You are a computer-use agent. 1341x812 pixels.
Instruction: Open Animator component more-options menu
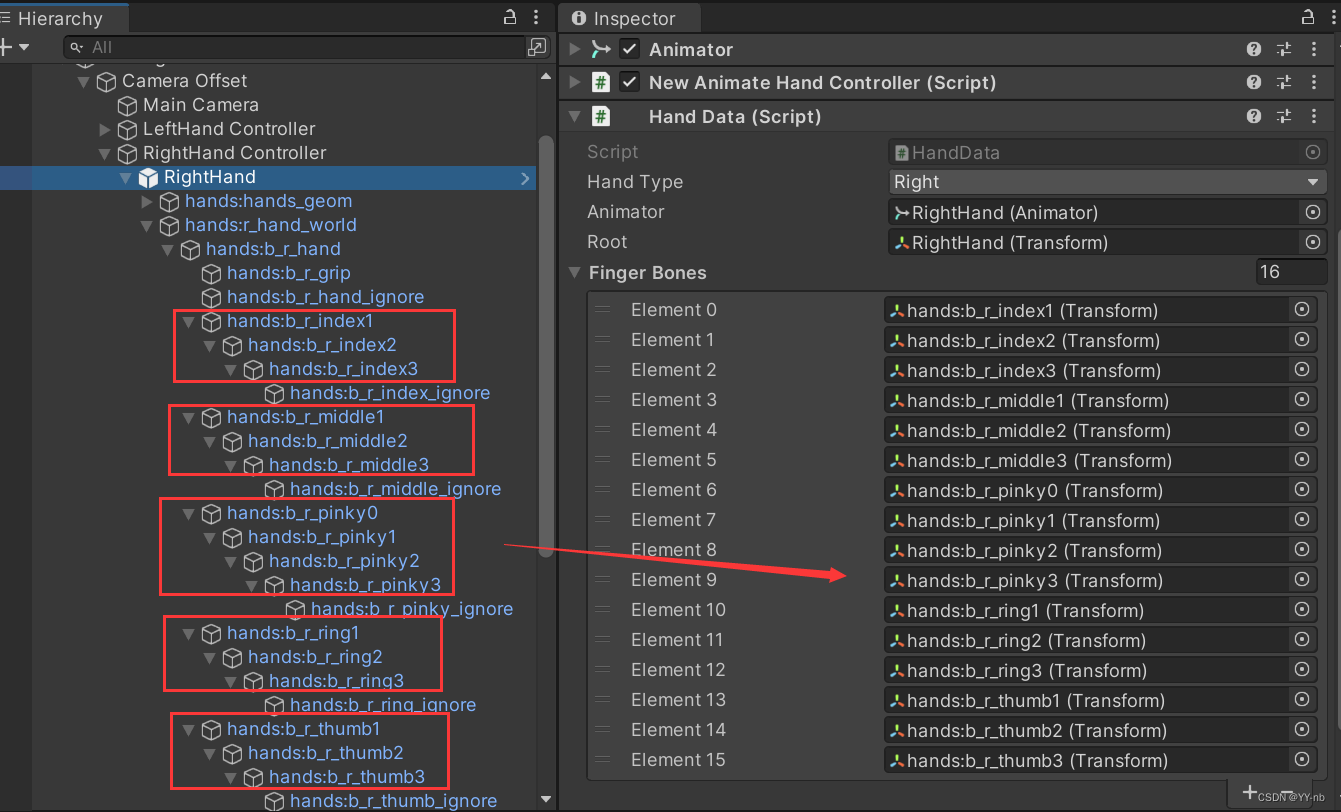(1314, 49)
